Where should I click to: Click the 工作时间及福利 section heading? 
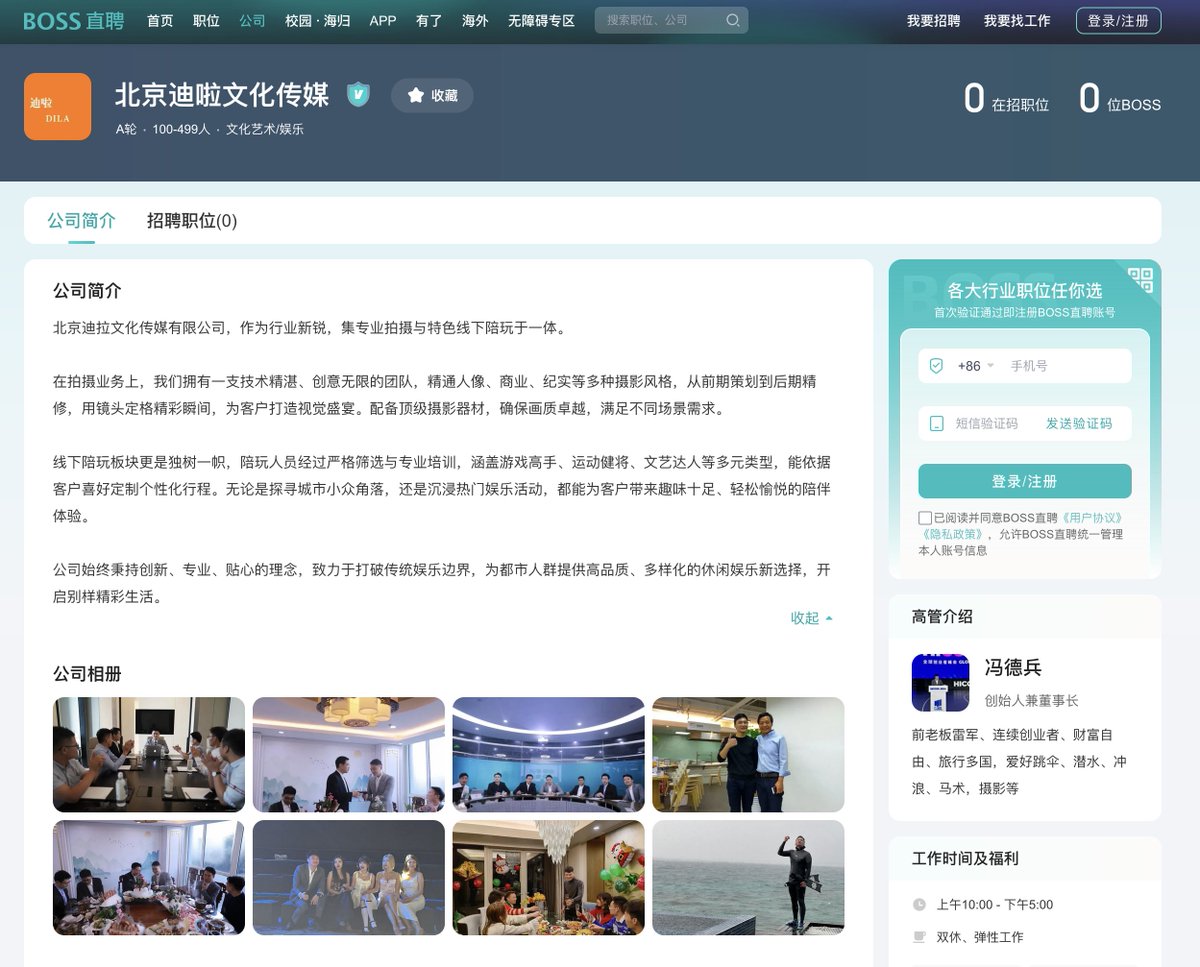(x=965, y=859)
